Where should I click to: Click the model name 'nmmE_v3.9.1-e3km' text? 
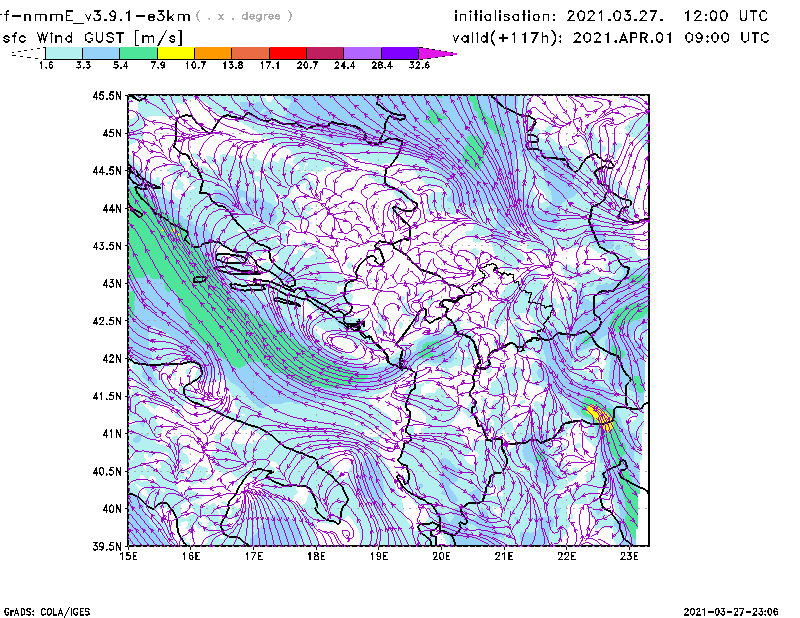(106, 16)
